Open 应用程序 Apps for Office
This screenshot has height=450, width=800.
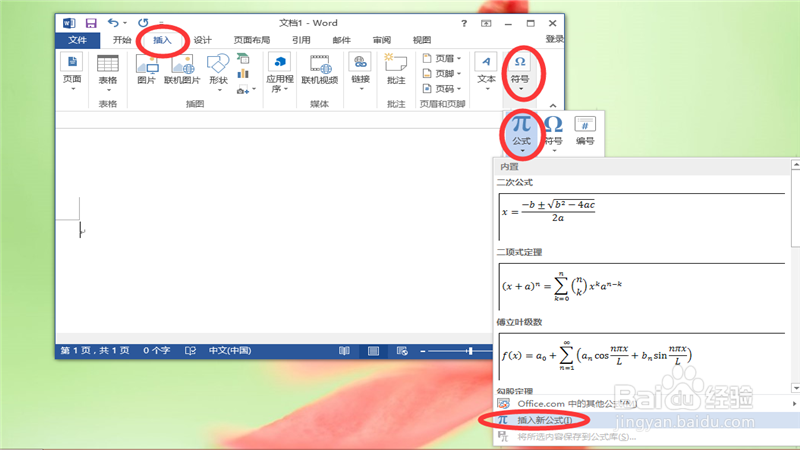(x=280, y=73)
